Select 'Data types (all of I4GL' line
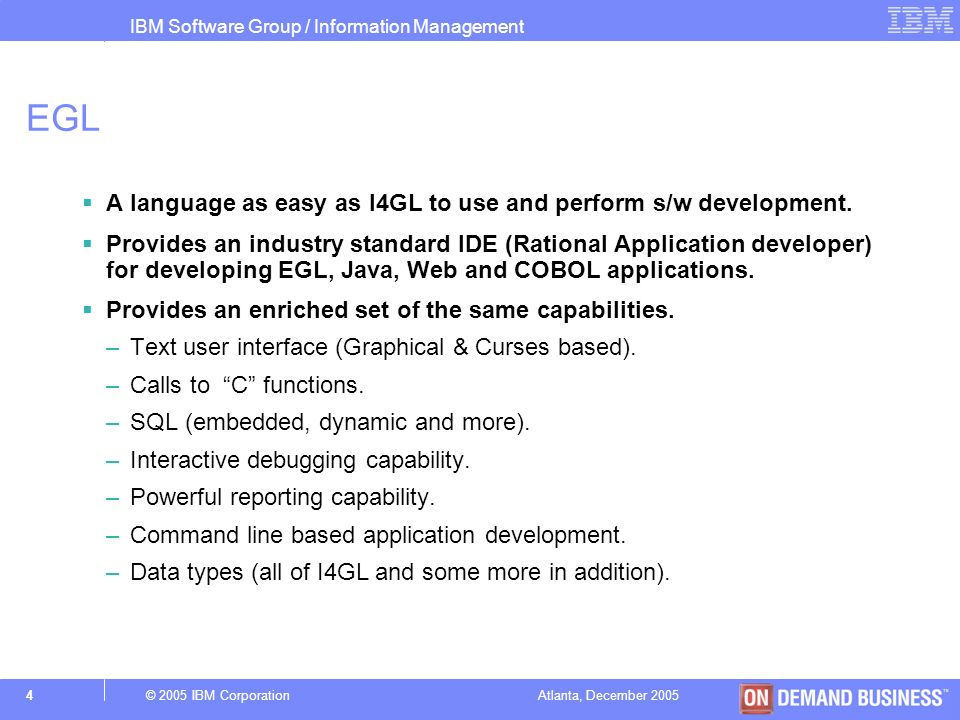The width and height of the screenshot is (960, 720). (400, 572)
